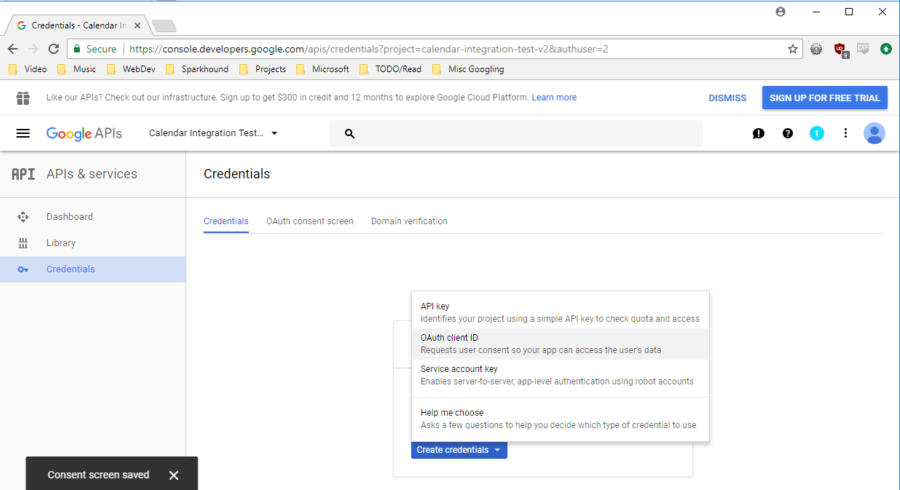The image size is (900, 490).
Task: Click SIGN UP FOR FREE TRIAL button
Action: click(825, 98)
